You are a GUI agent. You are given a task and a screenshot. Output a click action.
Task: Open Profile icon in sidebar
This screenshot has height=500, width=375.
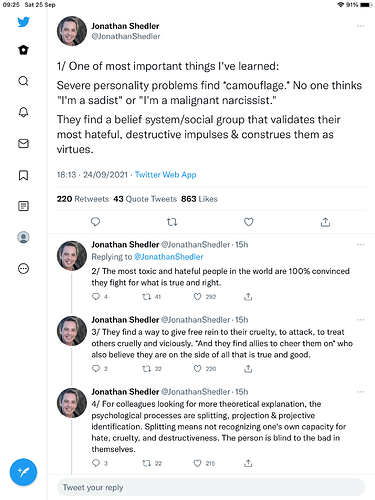pos(23,237)
